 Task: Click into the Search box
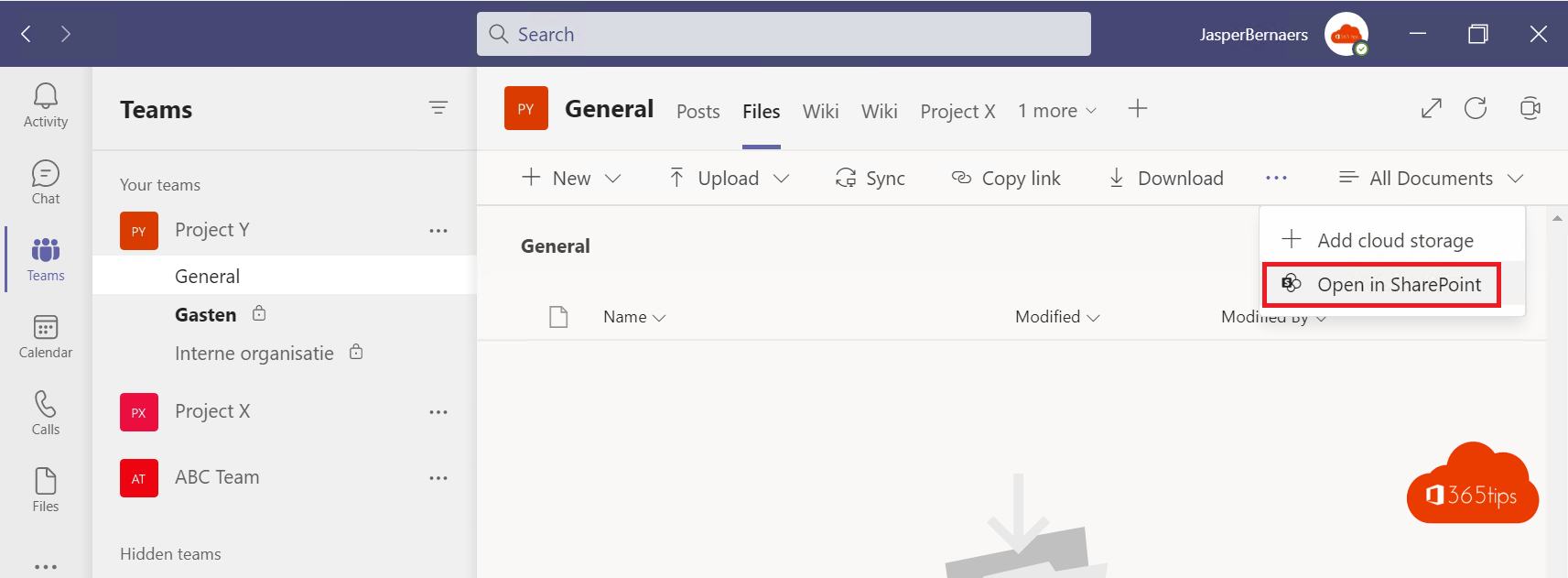[x=784, y=34]
